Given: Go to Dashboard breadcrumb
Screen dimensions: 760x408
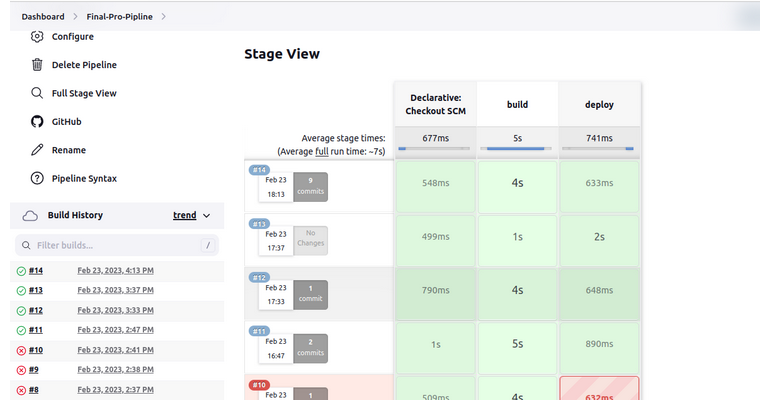Looking at the screenshot, I should click(43, 16).
